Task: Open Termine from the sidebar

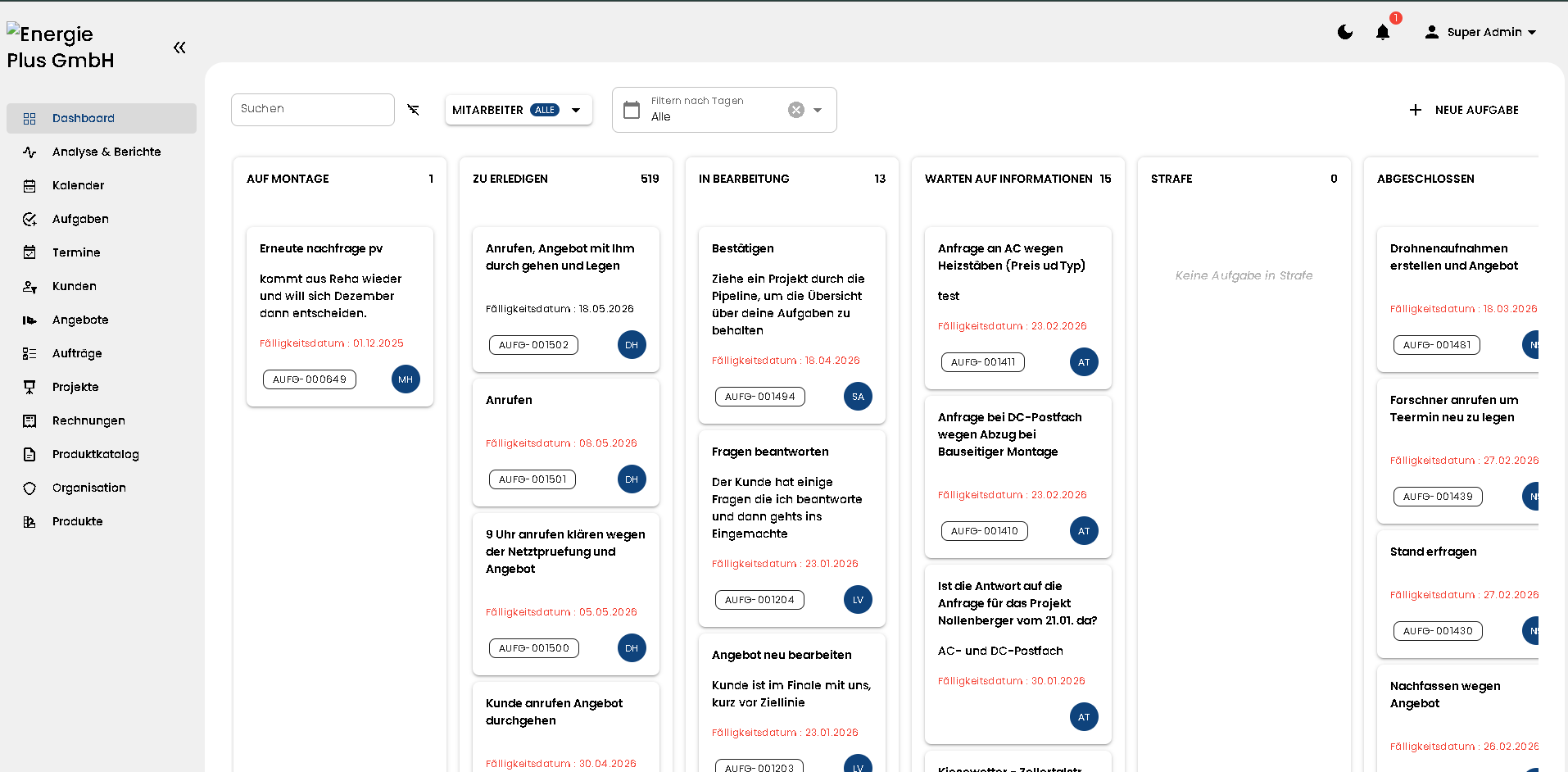Action: click(x=102, y=252)
